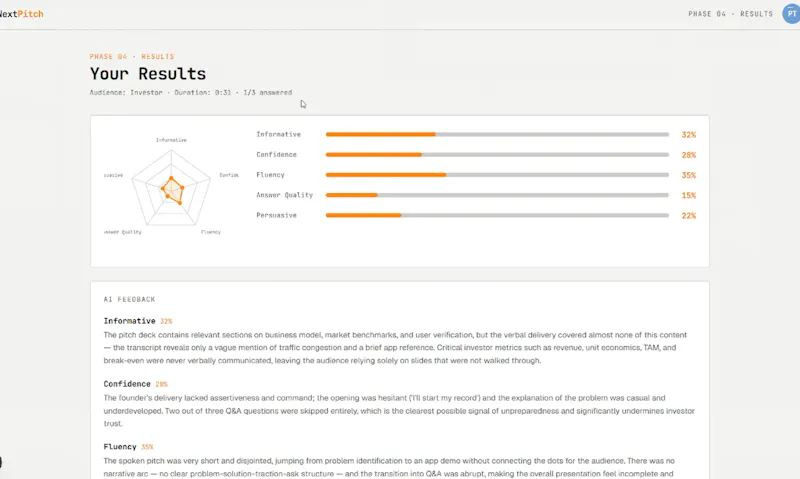Click the Informative axis label on radar chart
The width and height of the screenshot is (800, 479).
171,140
